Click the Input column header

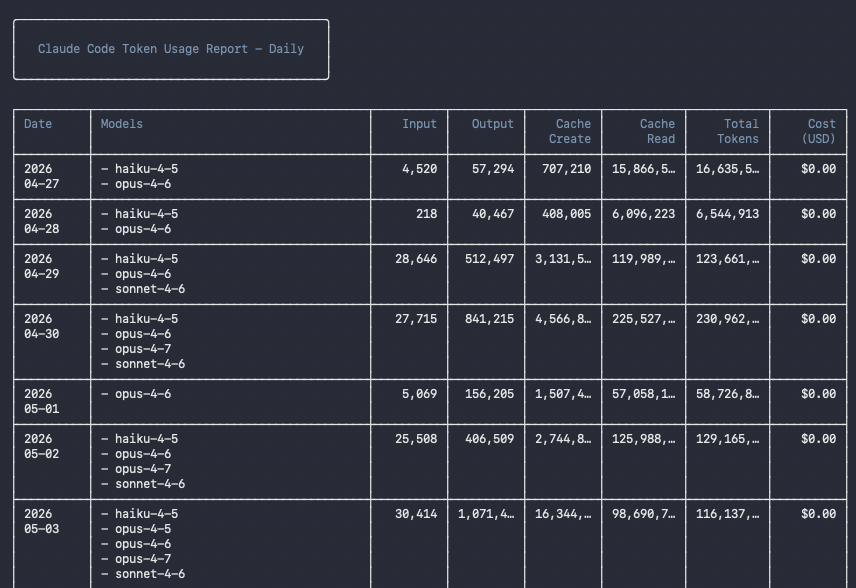point(419,124)
